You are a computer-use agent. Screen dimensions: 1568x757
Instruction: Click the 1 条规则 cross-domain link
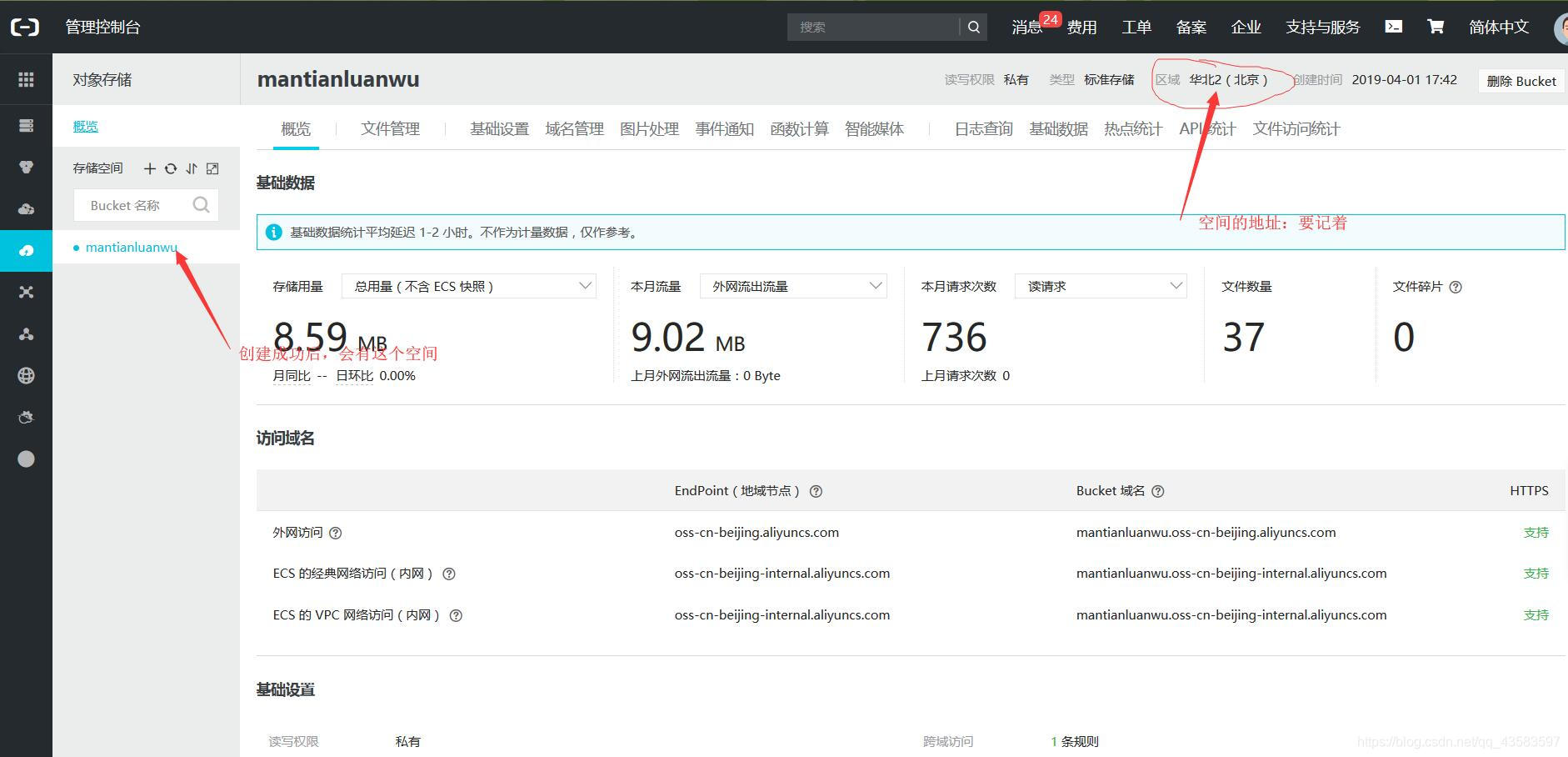tap(1075, 741)
